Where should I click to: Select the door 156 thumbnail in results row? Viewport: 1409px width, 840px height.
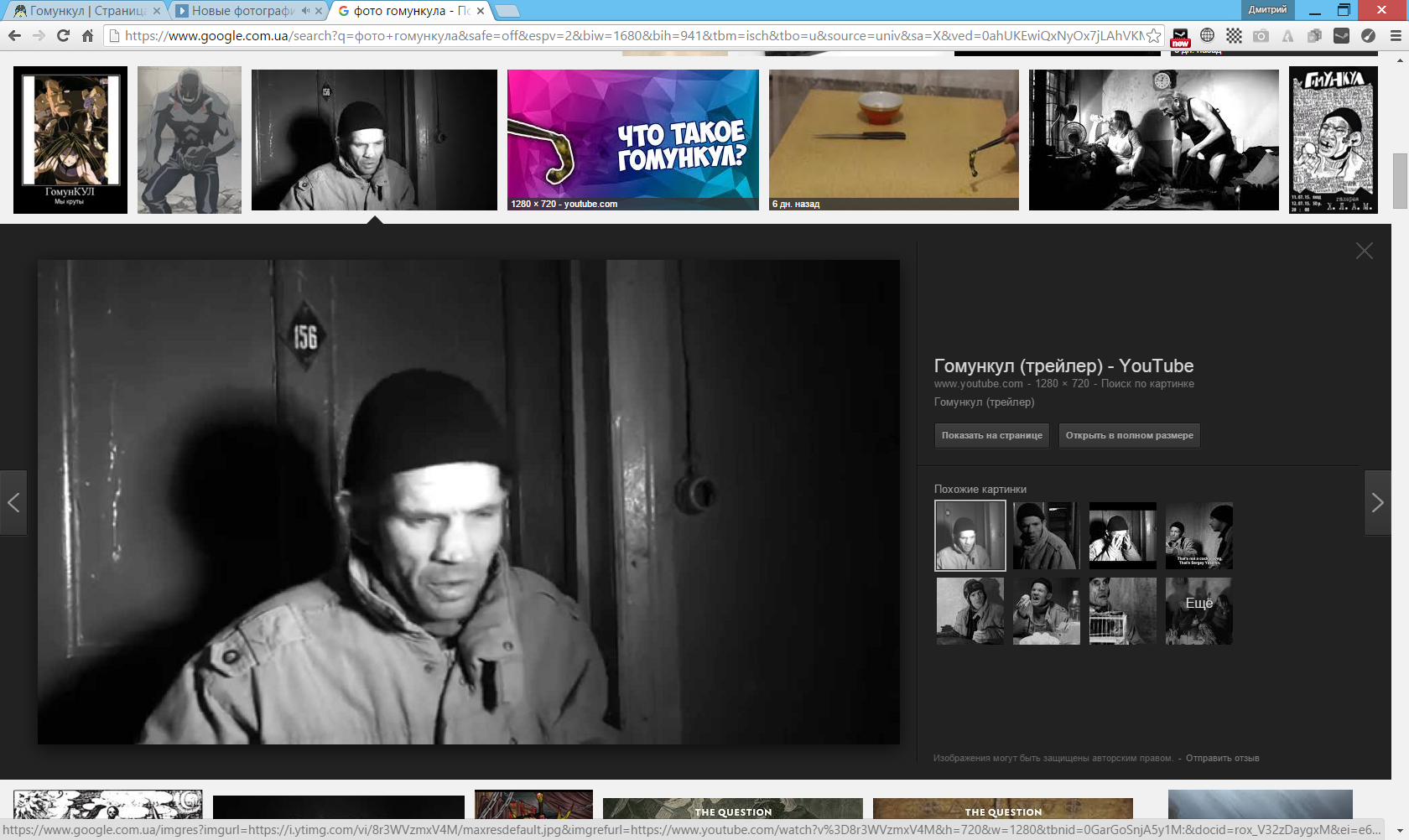(x=374, y=140)
